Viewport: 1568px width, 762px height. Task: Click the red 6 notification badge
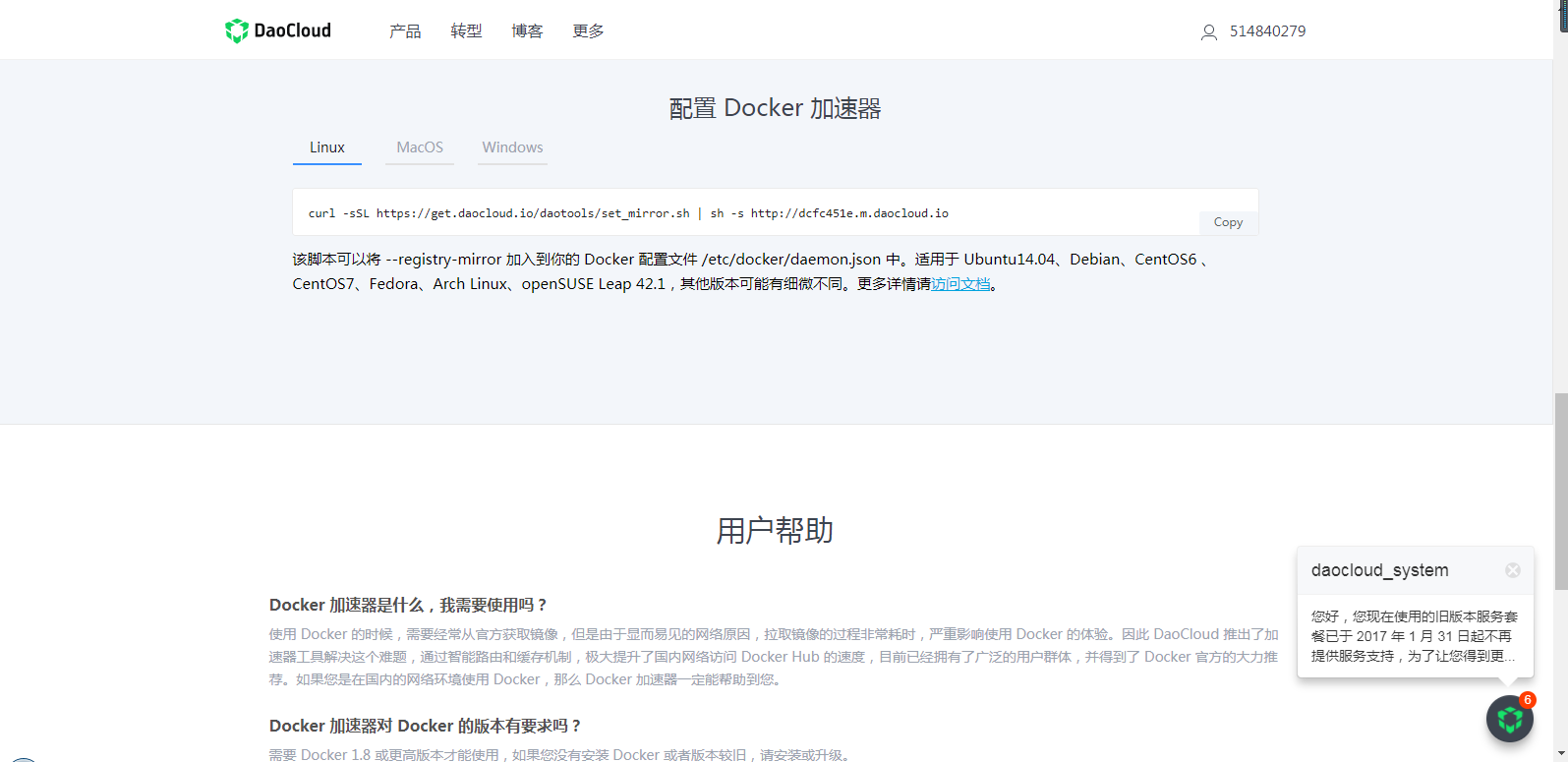tap(1527, 700)
